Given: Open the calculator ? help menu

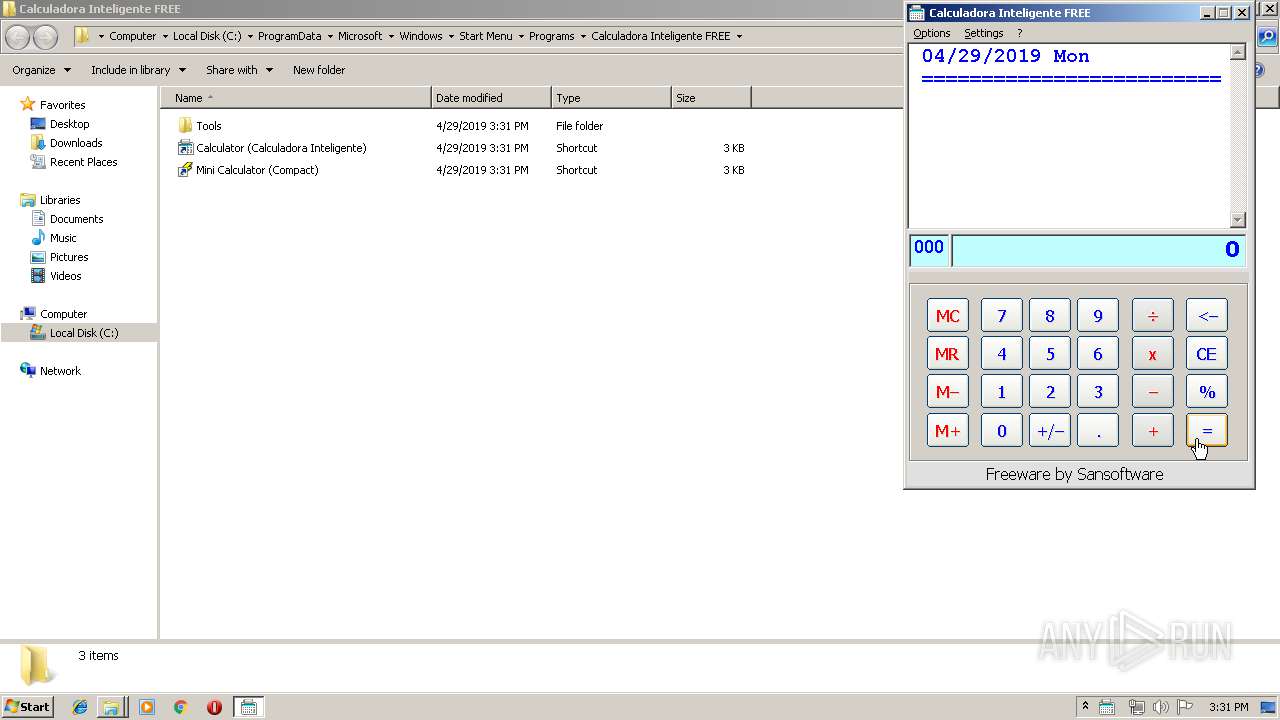Looking at the screenshot, I should point(1019,33).
